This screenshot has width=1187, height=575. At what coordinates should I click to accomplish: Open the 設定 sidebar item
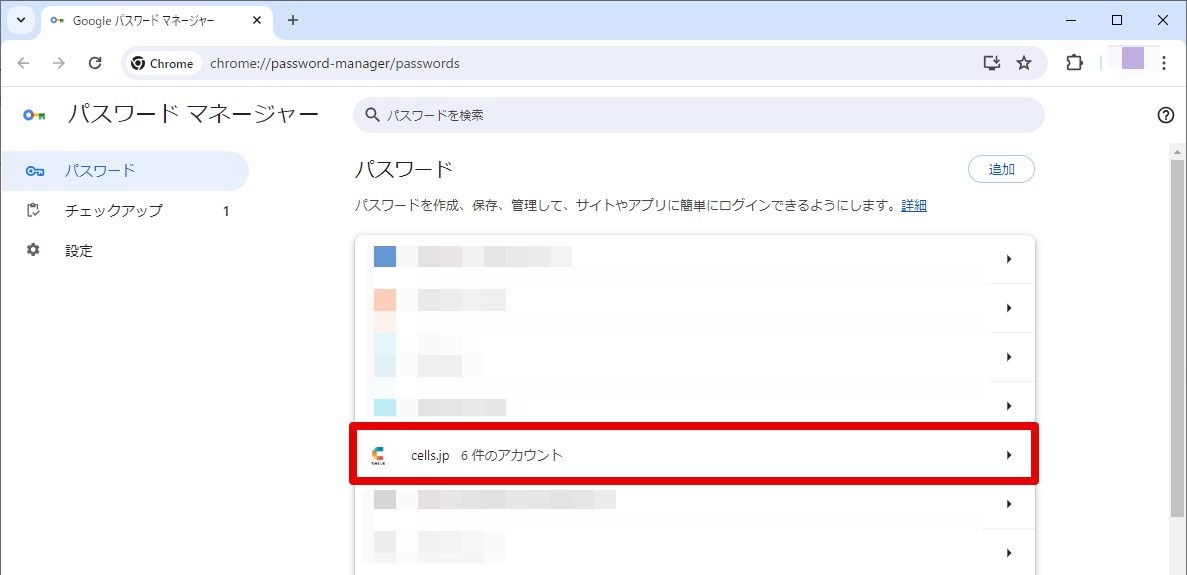coord(124,250)
